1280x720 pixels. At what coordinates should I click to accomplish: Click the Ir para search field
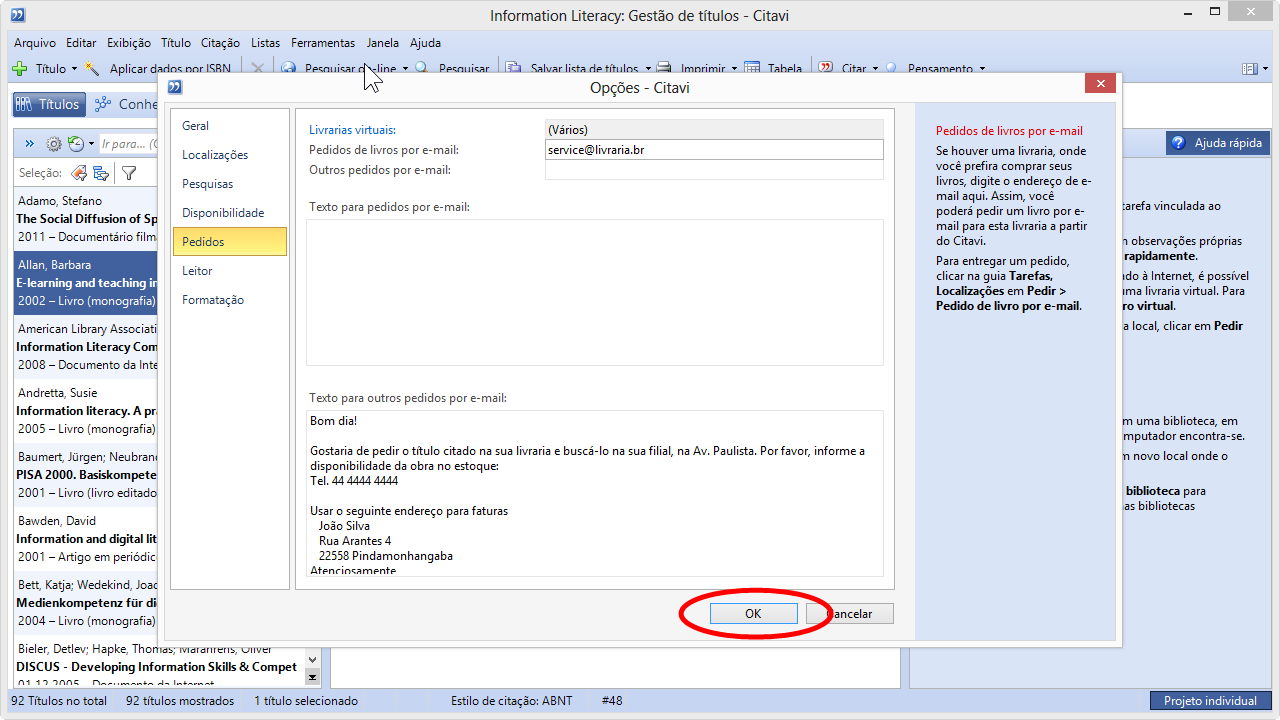point(128,144)
